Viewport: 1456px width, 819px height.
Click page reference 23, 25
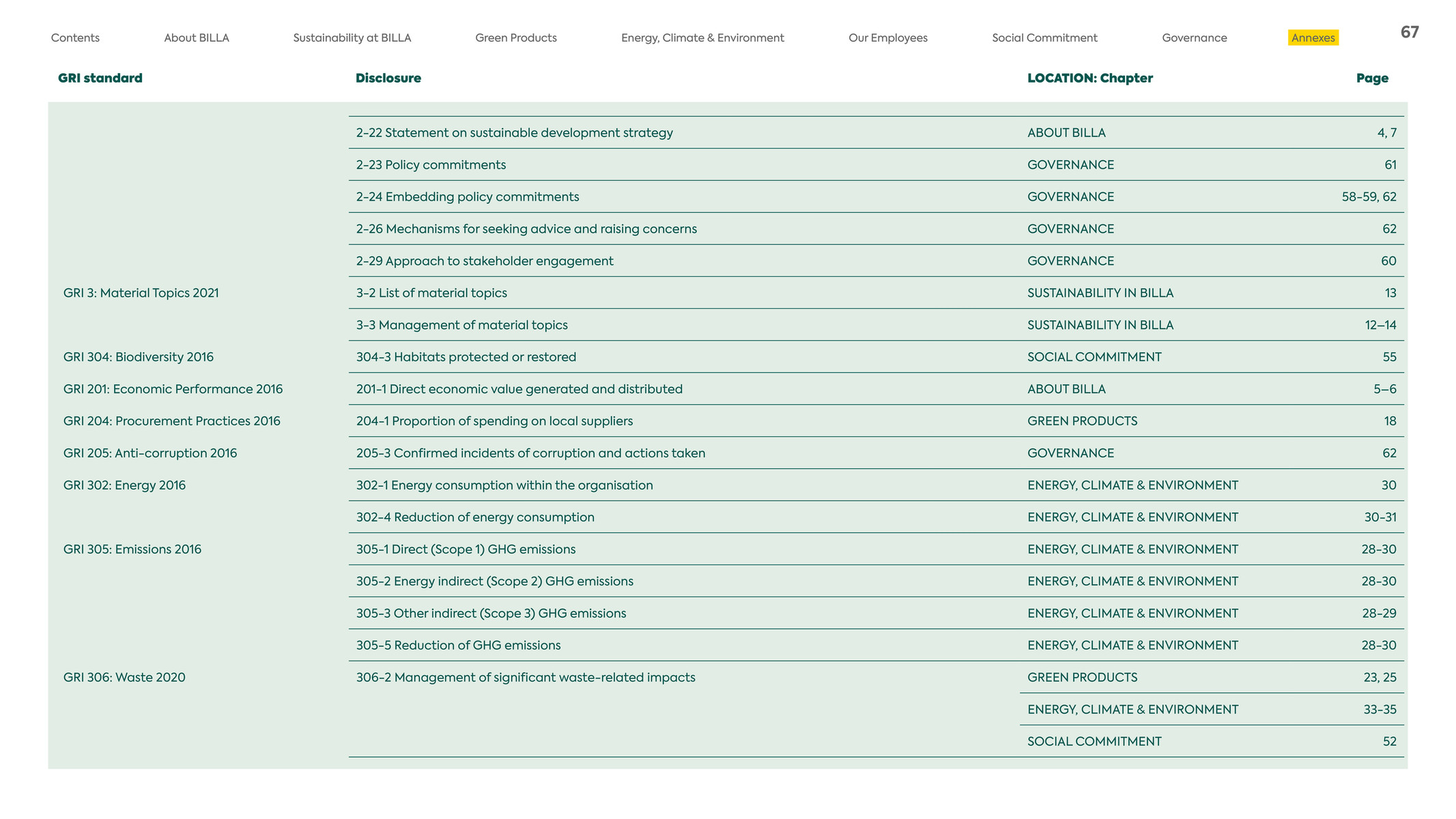1380,678
